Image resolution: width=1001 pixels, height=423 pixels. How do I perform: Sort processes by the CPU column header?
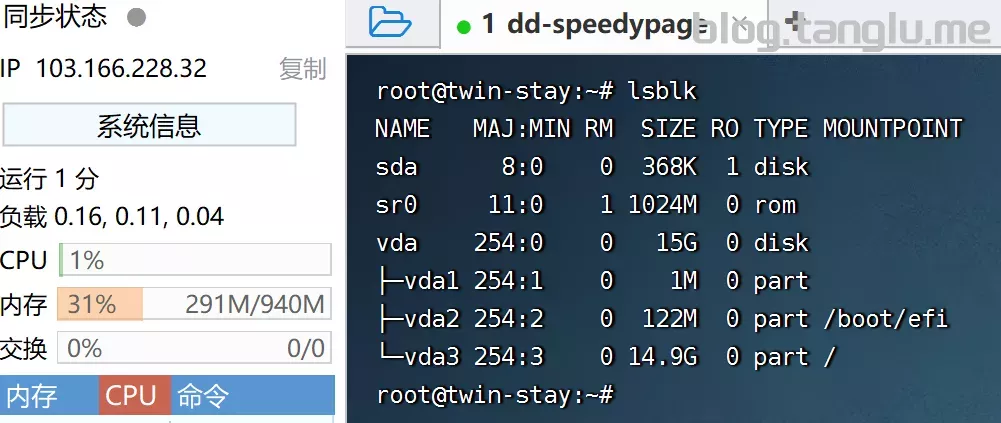(x=133, y=396)
